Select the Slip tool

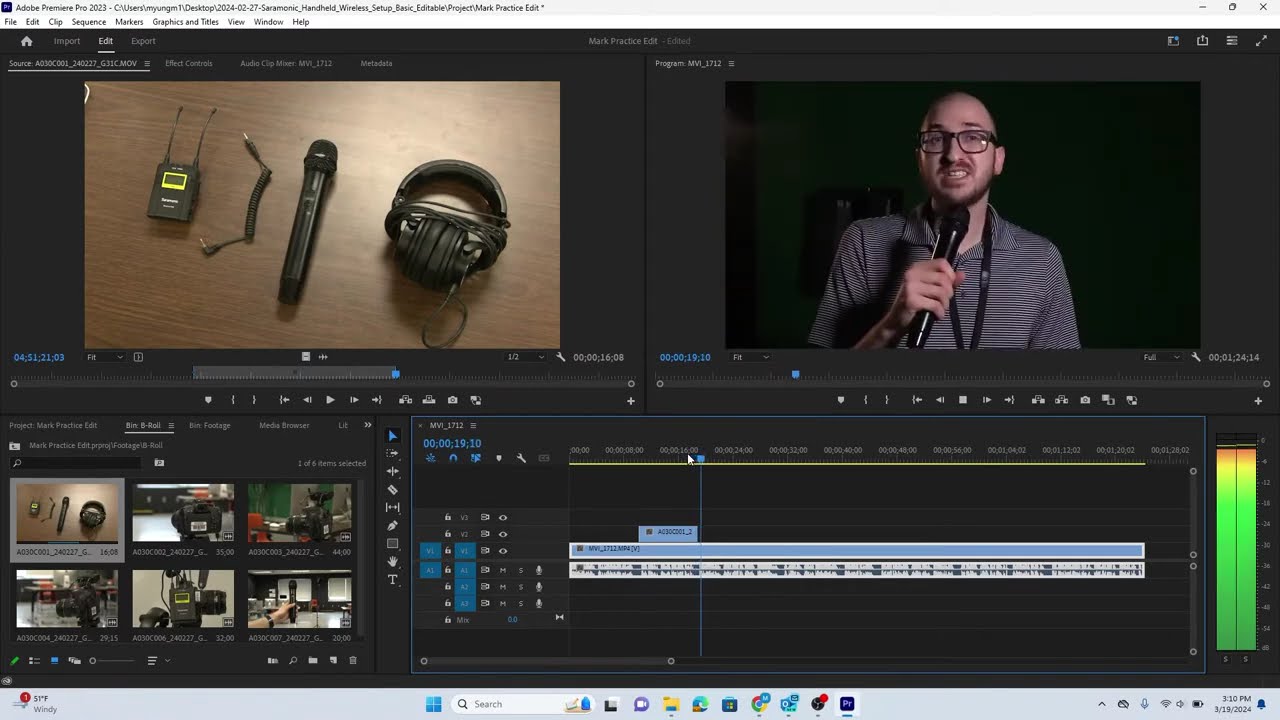tap(392, 508)
